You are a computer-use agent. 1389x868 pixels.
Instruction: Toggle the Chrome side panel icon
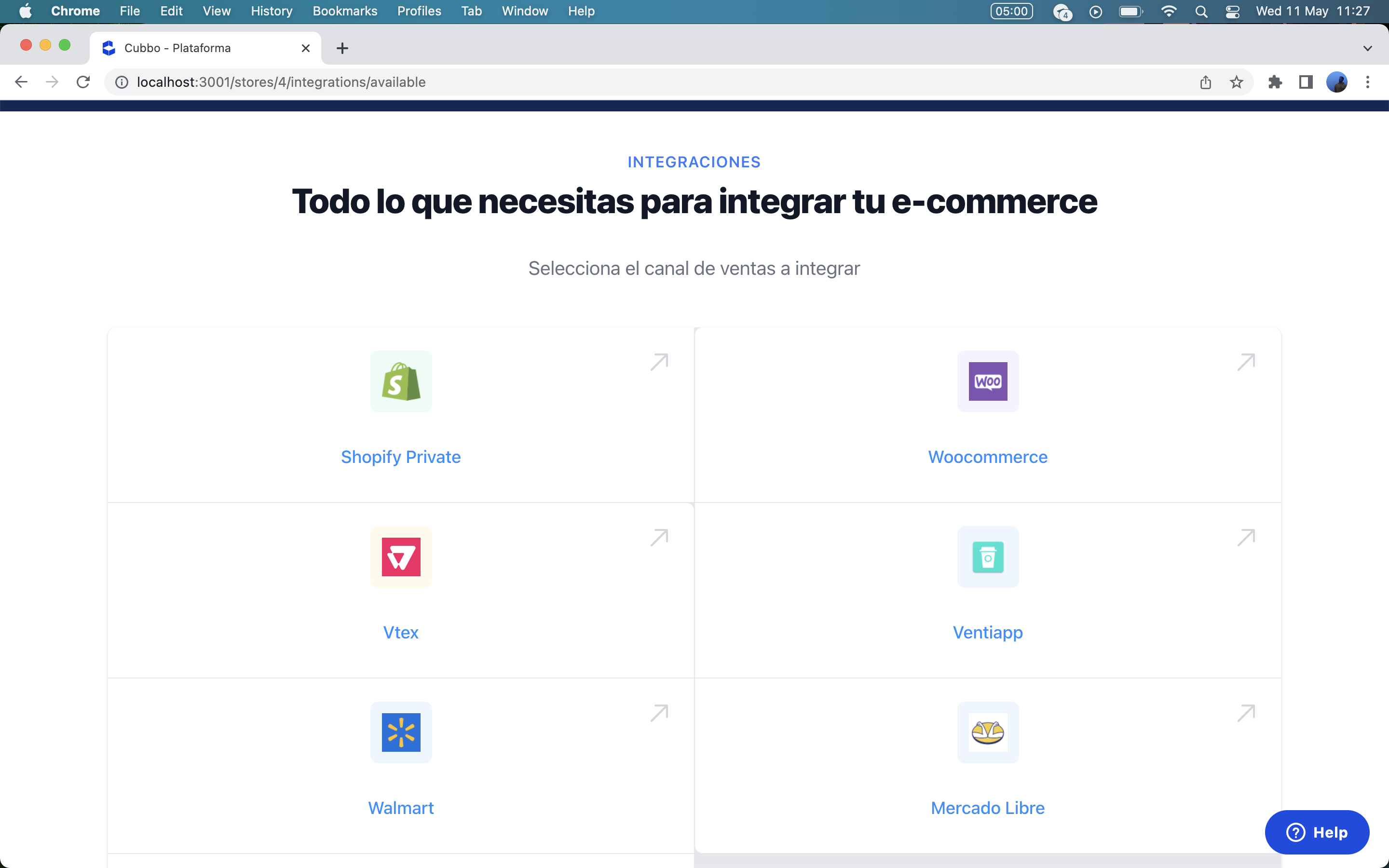[1306, 82]
